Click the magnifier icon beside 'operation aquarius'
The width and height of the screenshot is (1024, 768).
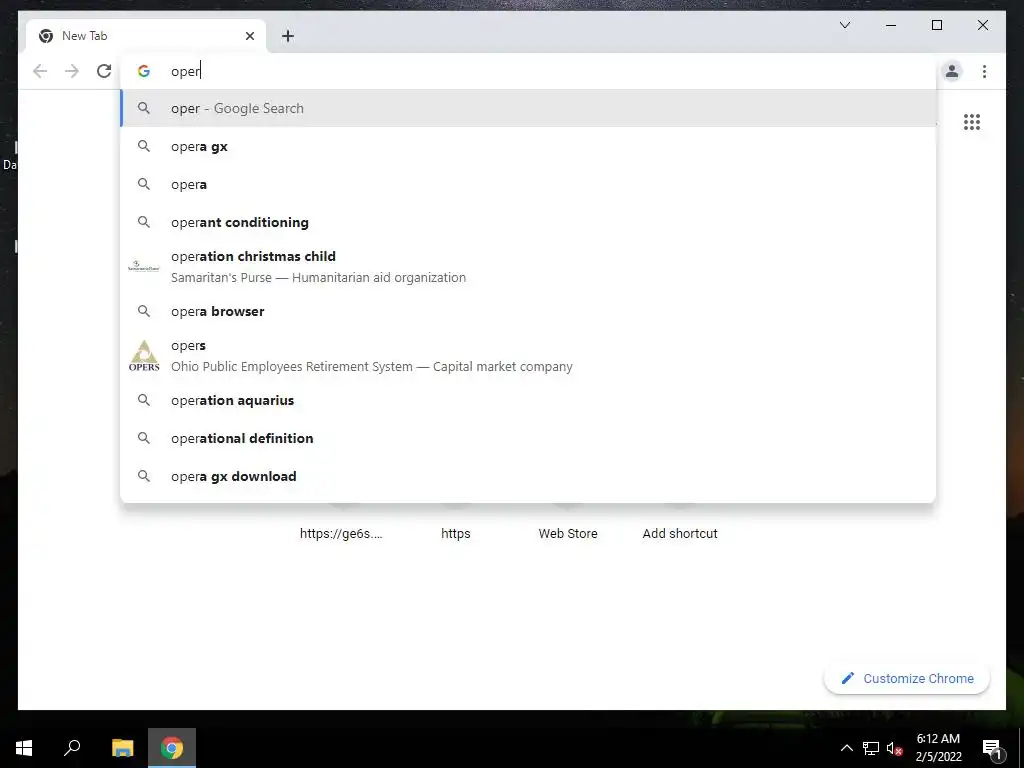144,400
